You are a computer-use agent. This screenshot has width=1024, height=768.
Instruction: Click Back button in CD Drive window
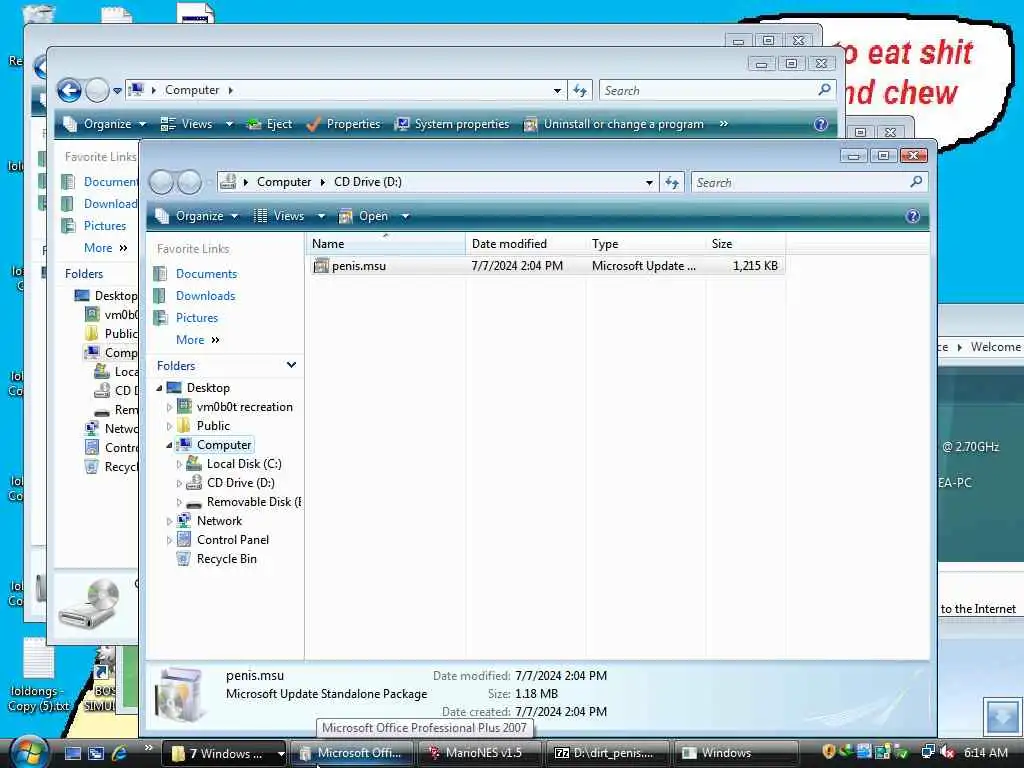(161, 182)
